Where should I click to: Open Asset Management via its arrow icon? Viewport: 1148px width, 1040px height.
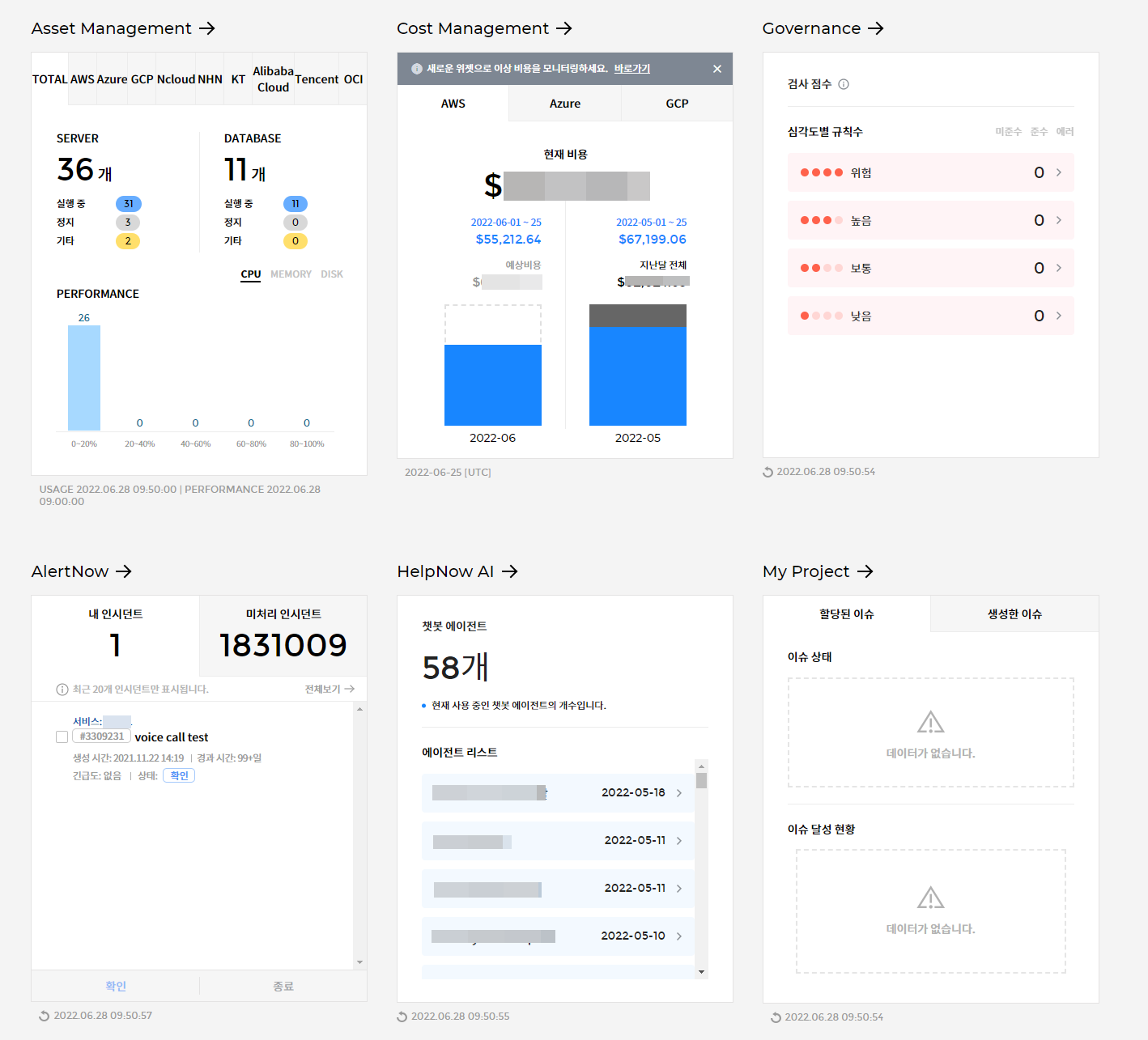click(207, 28)
